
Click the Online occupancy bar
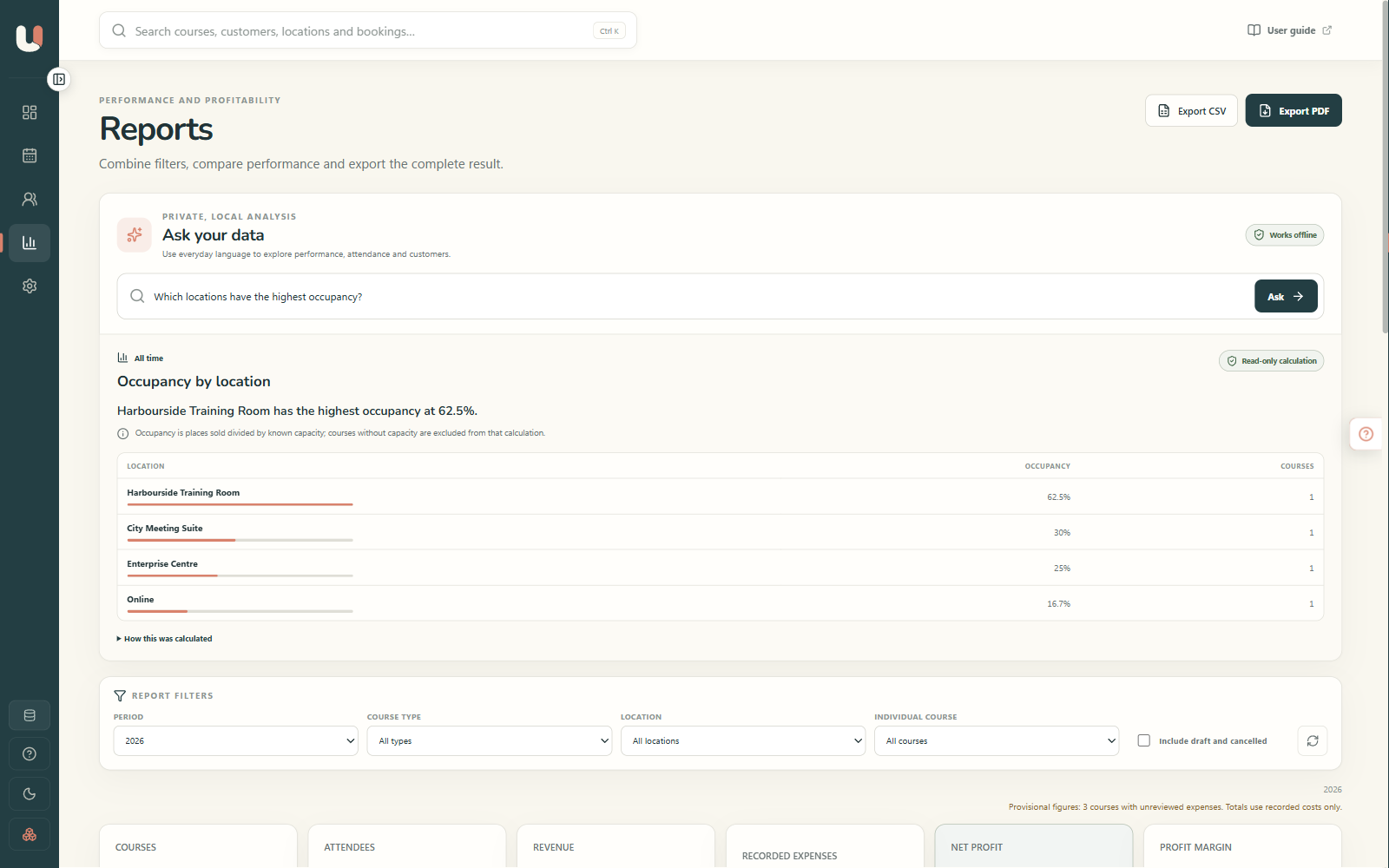pyautogui.click(x=240, y=611)
